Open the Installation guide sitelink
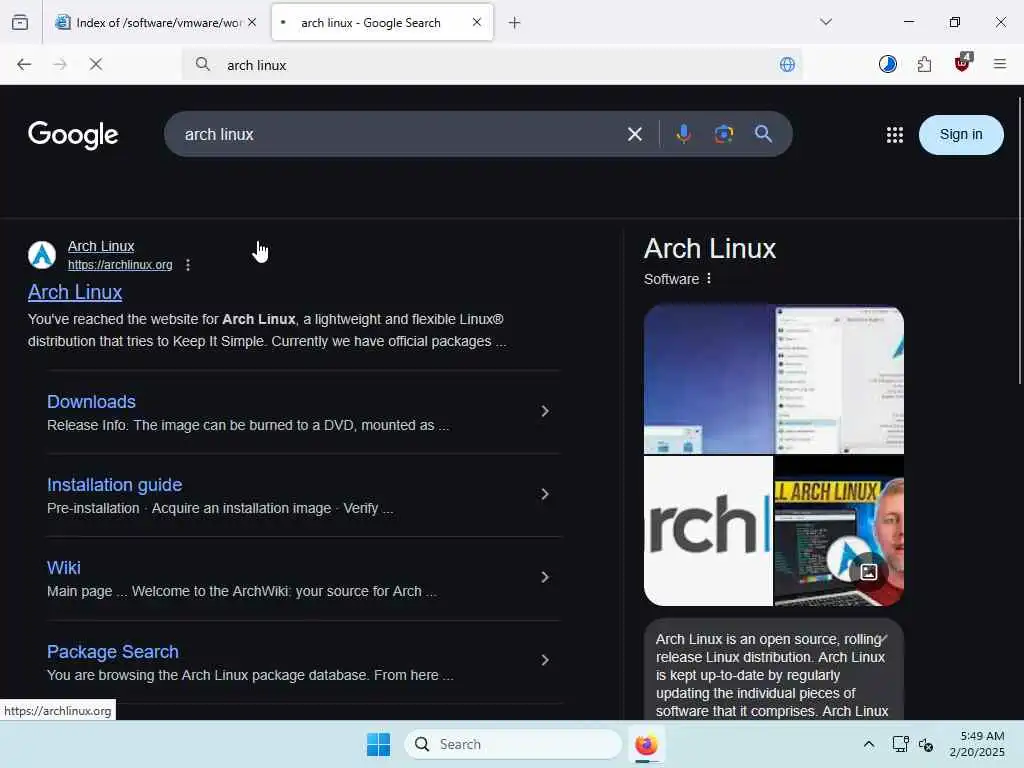The width and height of the screenshot is (1024, 768). point(115,485)
